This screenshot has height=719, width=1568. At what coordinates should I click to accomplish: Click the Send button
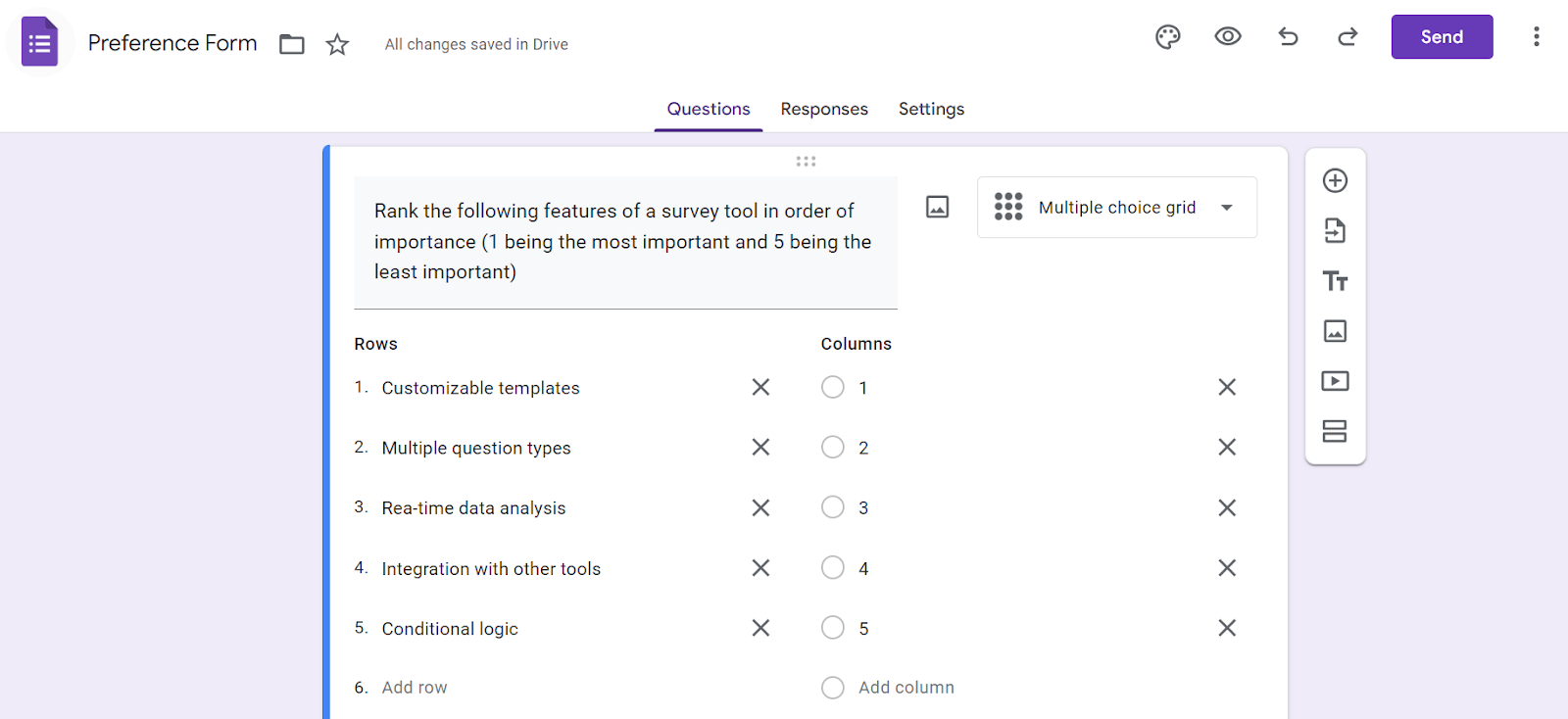click(1442, 37)
